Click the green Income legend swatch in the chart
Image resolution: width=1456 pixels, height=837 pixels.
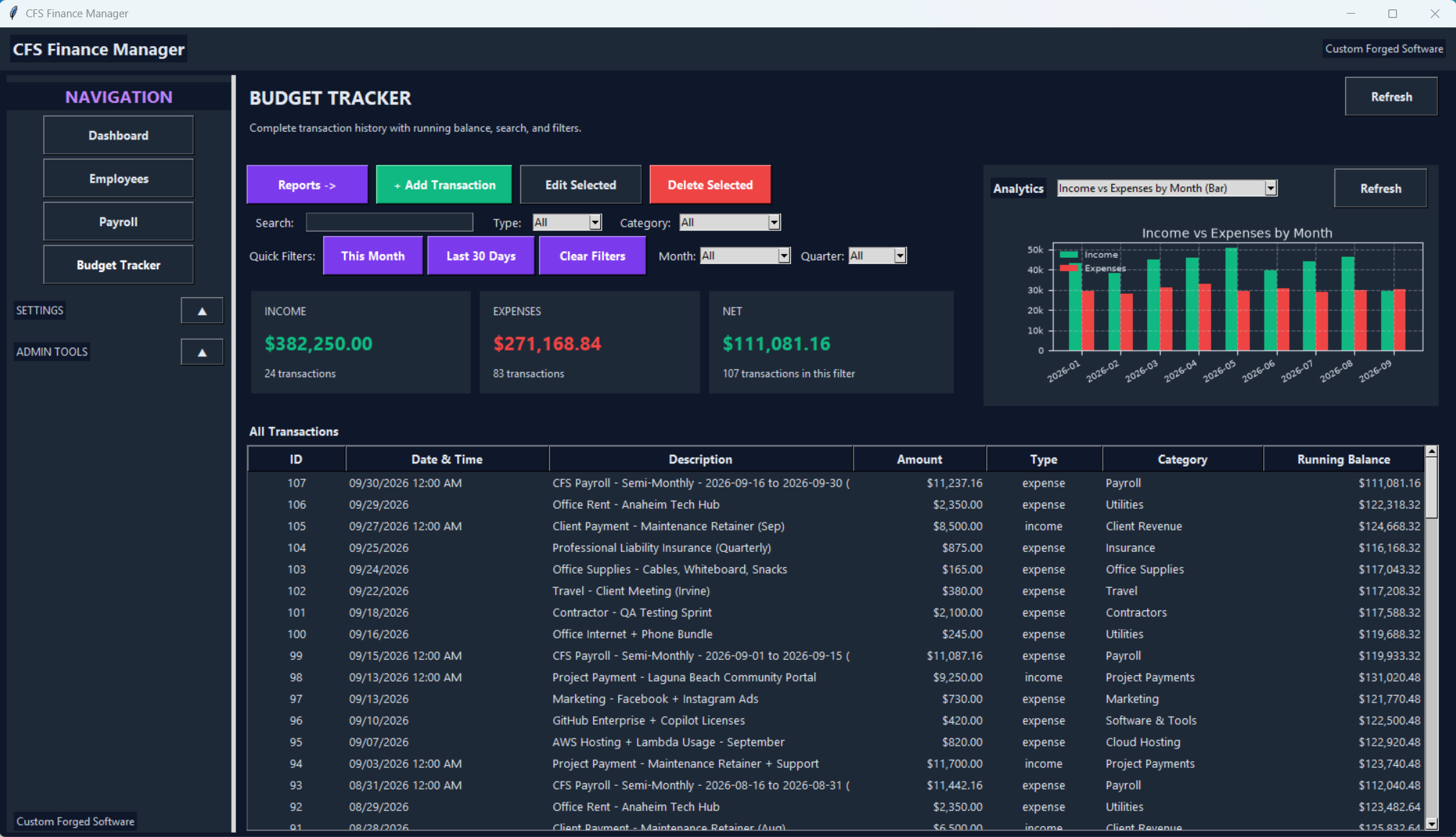pos(1069,255)
